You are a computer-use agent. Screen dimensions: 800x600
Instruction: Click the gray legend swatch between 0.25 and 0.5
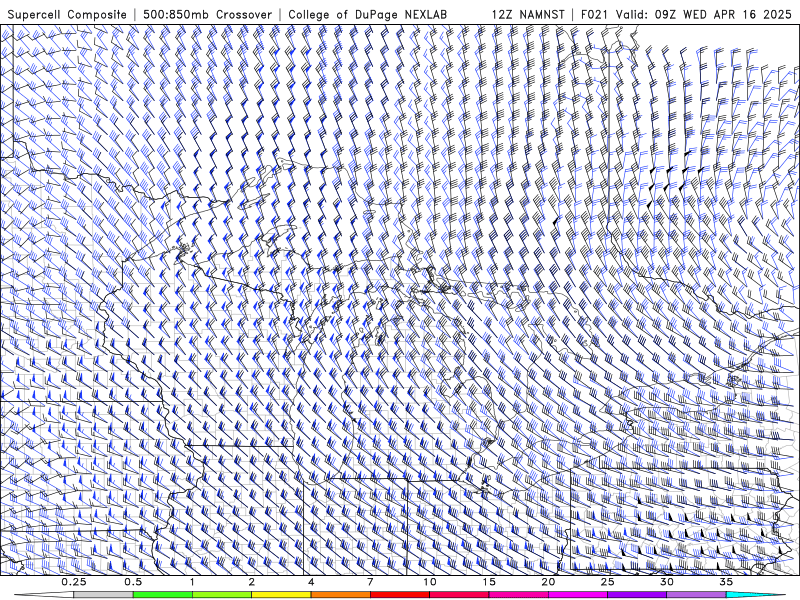tap(104, 595)
